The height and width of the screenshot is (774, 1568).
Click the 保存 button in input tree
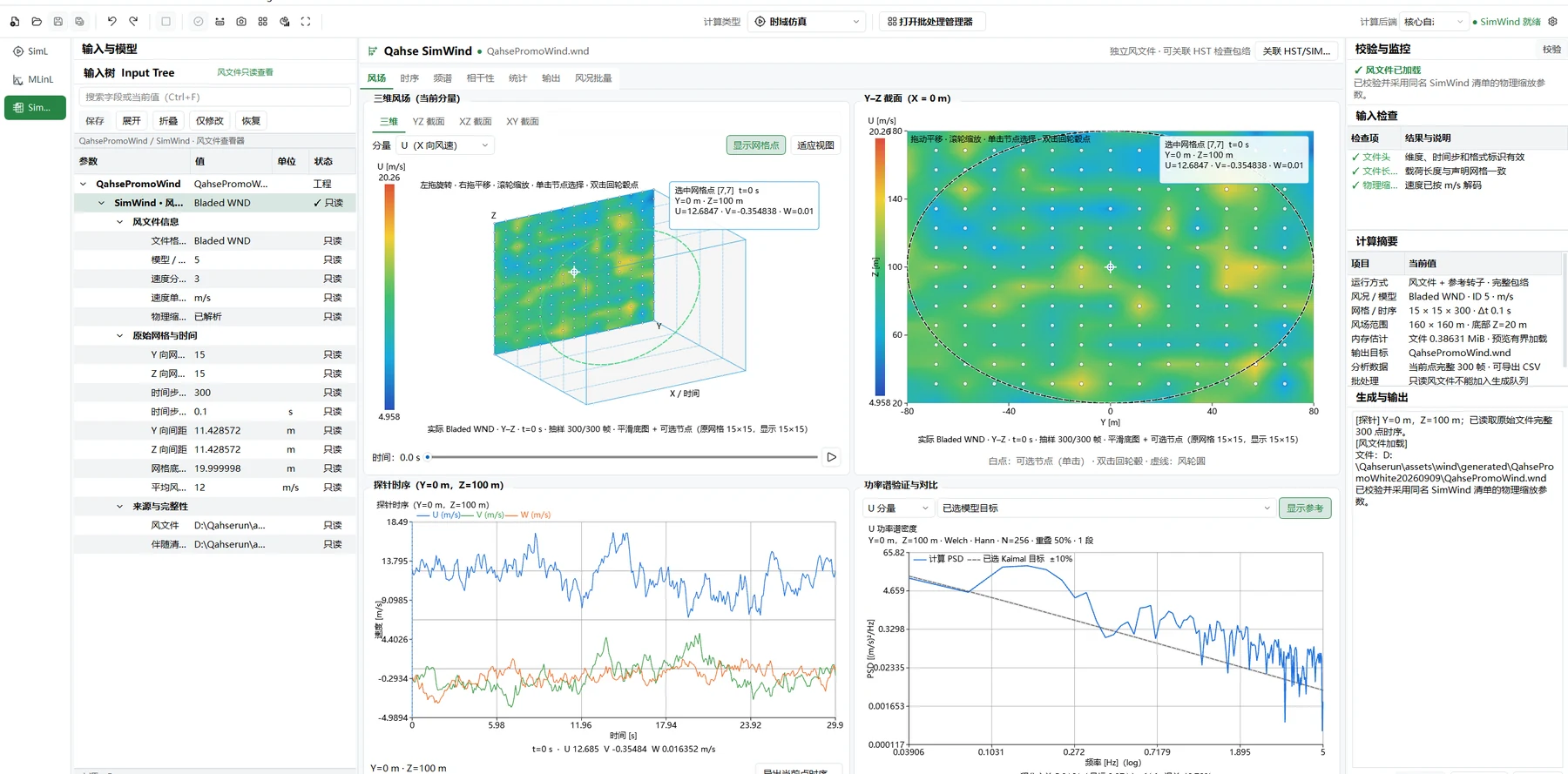95,121
